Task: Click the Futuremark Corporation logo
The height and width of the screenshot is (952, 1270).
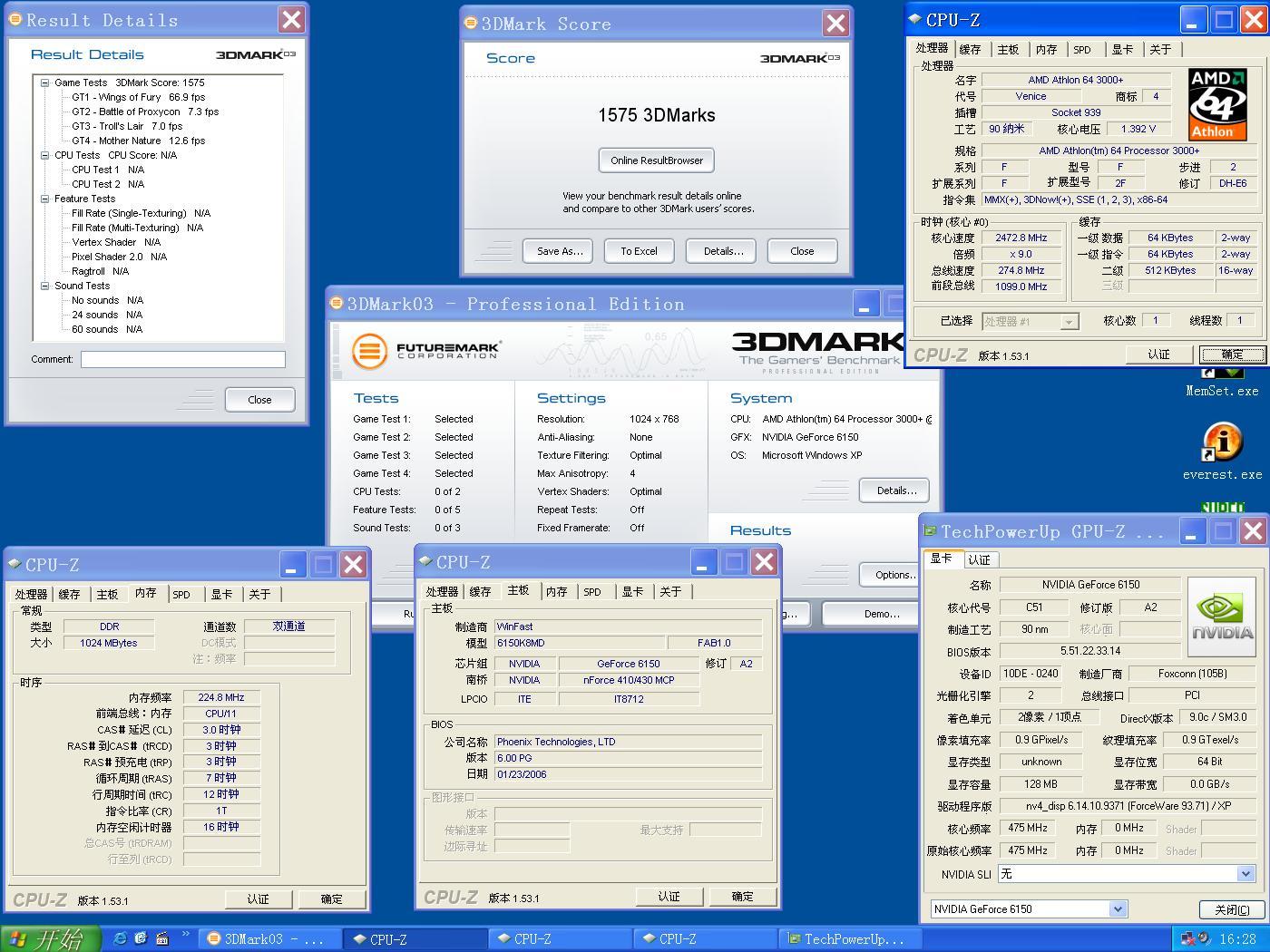Action: point(426,350)
